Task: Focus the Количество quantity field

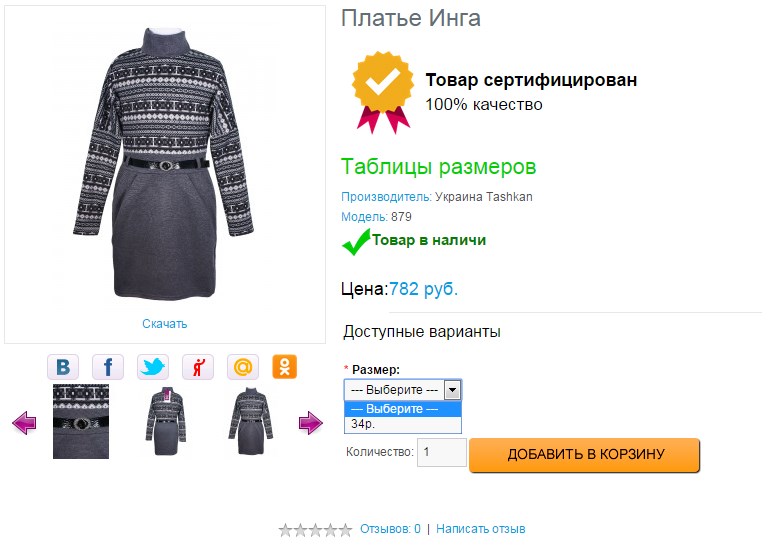Action: 442,452
